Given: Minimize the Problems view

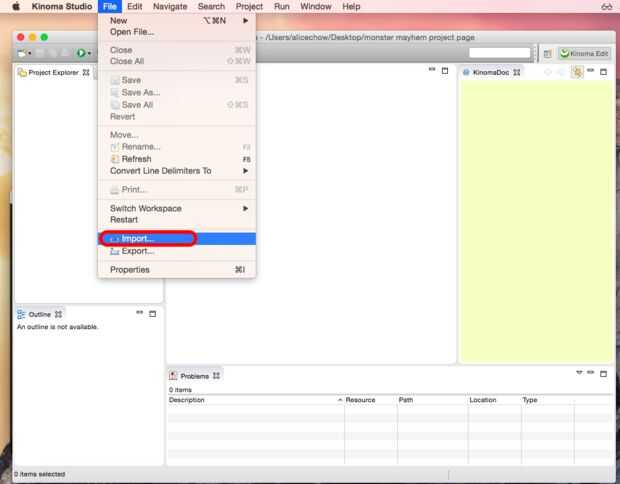Looking at the screenshot, I should pyautogui.click(x=591, y=372).
